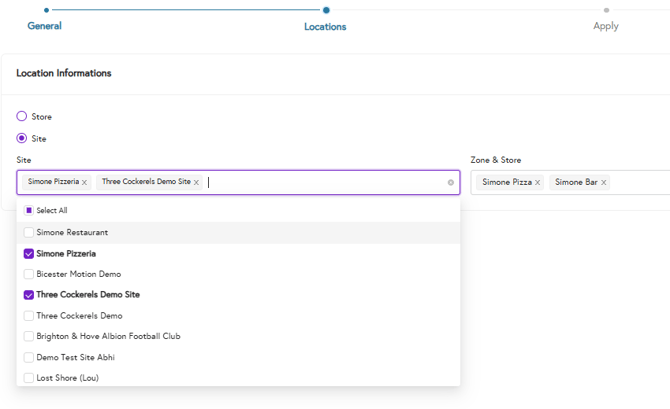The image size is (670, 409).
Task: Remove the Simone Pizza store tag
Action: (x=537, y=183)
